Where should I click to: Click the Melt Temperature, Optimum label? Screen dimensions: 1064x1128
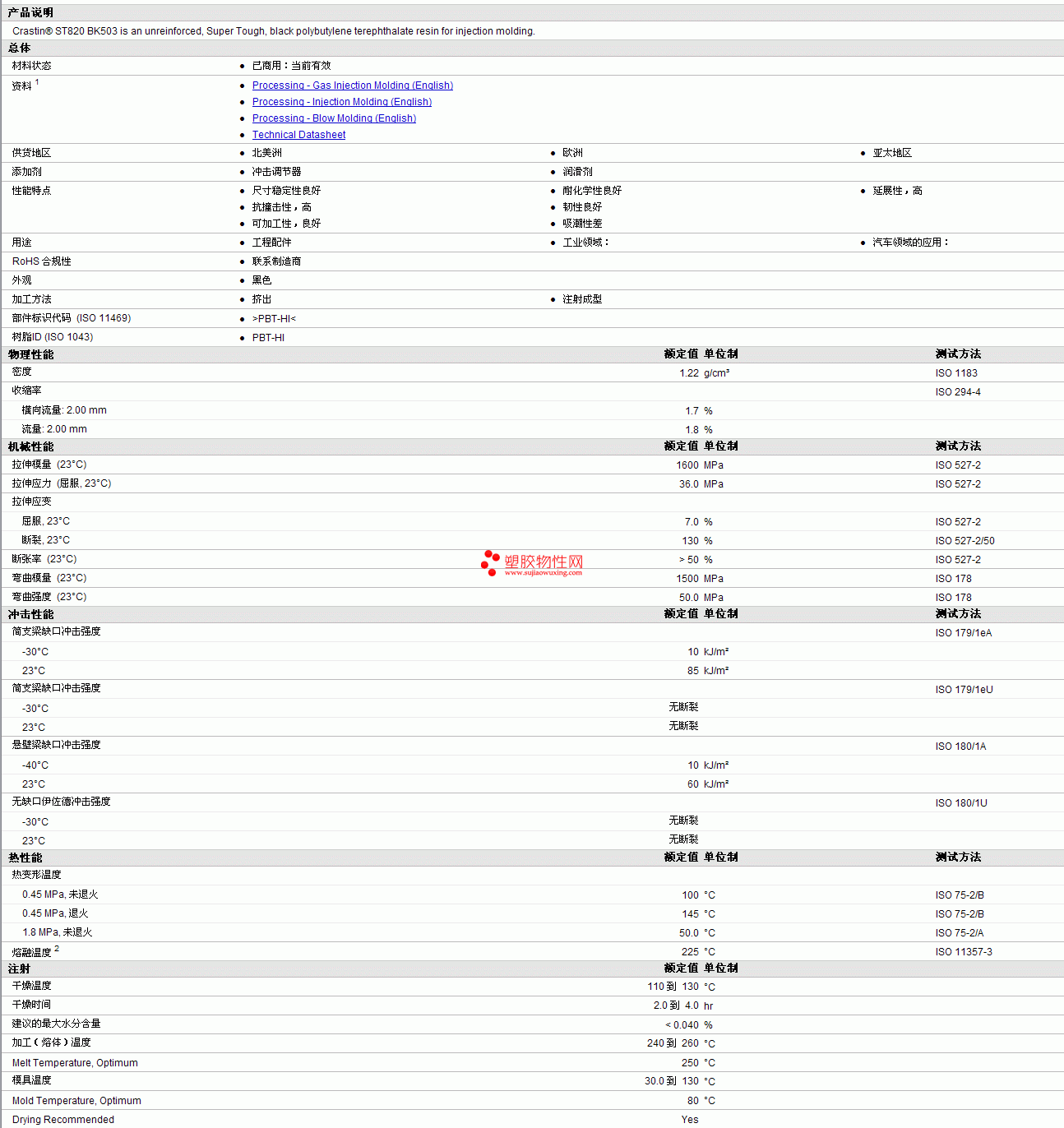click(75, 1063)
